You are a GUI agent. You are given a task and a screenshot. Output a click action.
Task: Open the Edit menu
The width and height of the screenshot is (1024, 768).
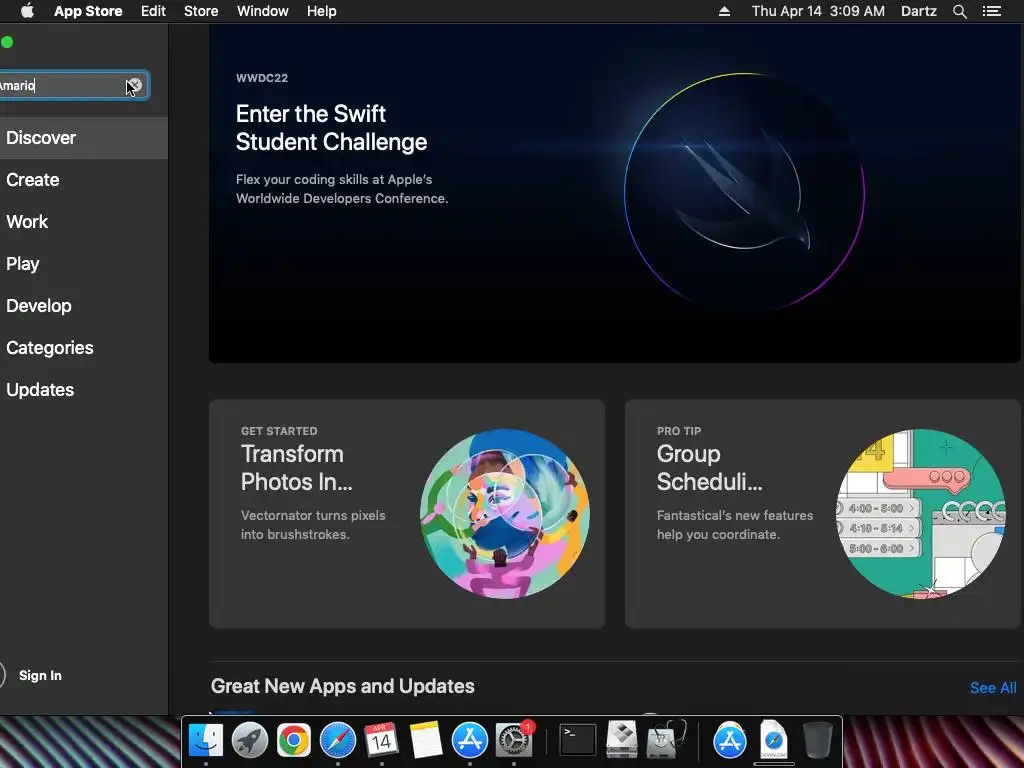tap(153, 11)
